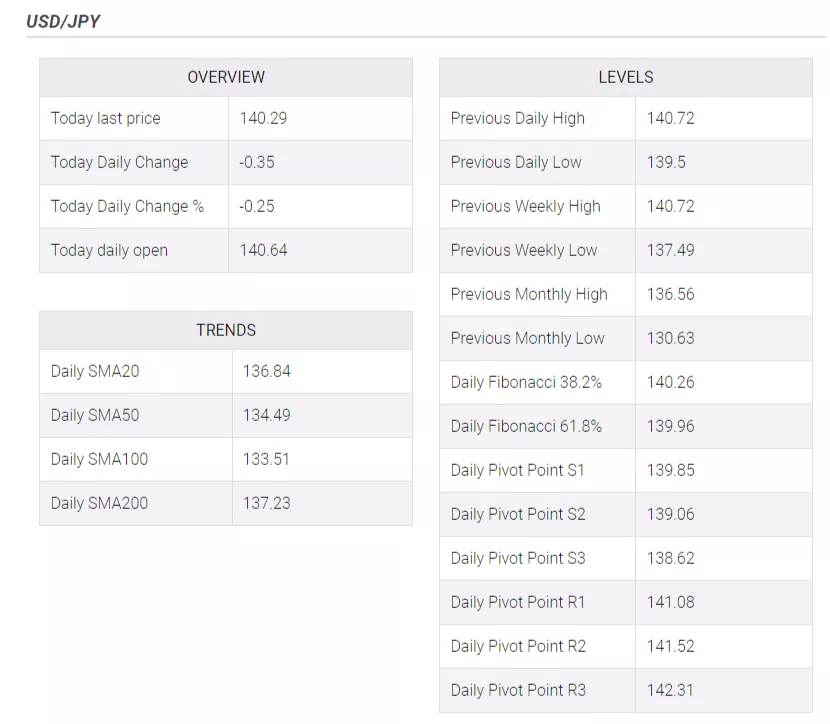Click the Today Daily Change label
This screenshot has width=830, height=724.
pos(120,162)
